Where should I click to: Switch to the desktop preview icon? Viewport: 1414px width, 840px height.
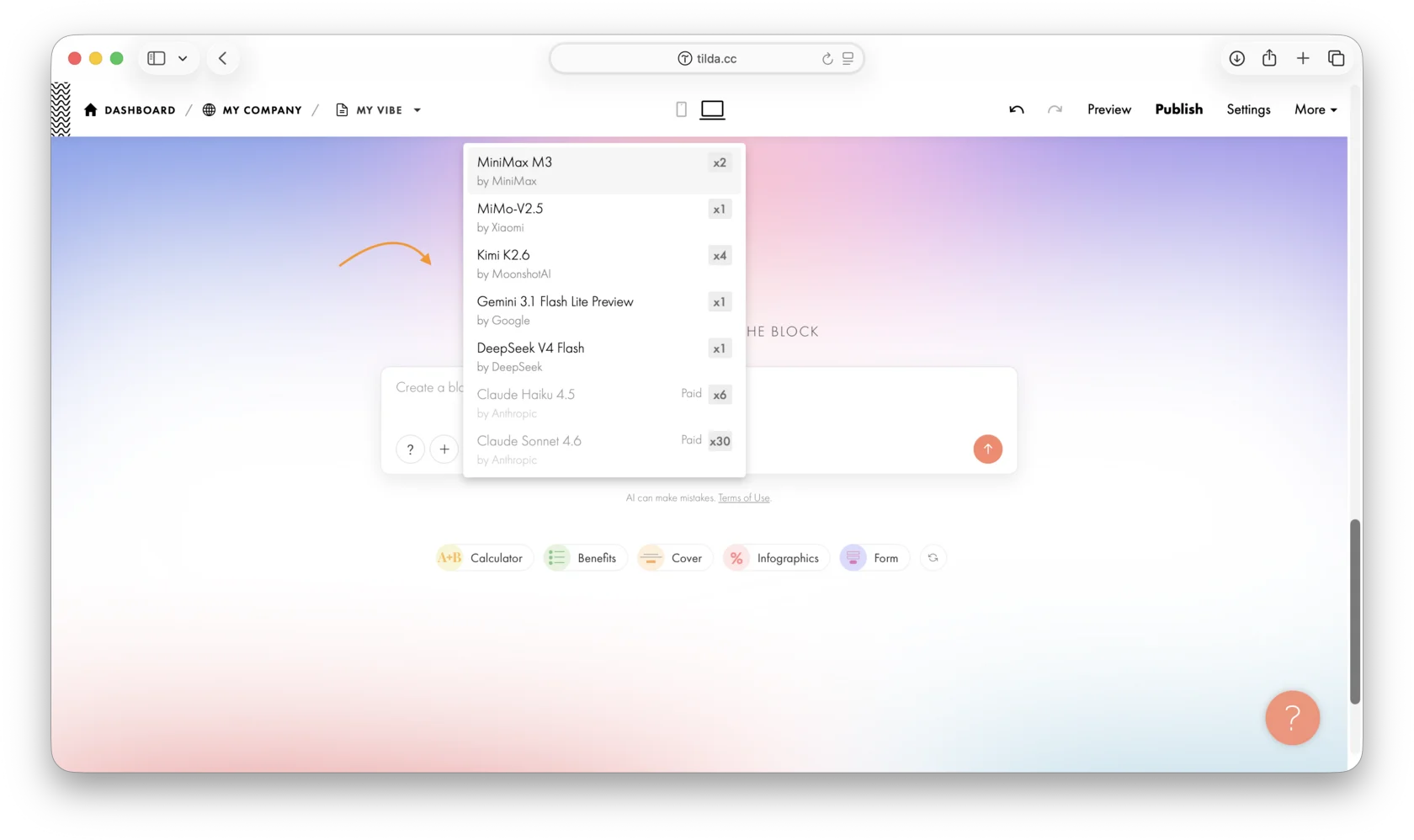pos(712,109)
